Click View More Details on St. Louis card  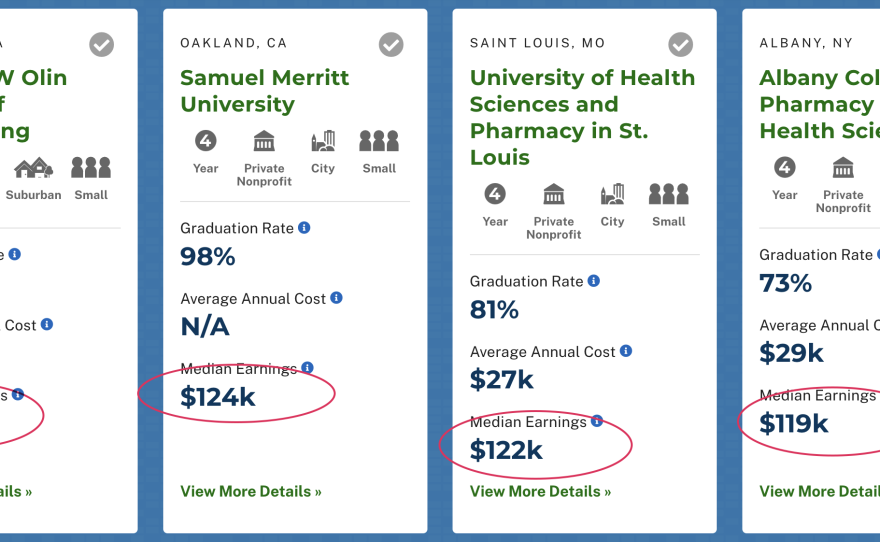tap(540, 491)
